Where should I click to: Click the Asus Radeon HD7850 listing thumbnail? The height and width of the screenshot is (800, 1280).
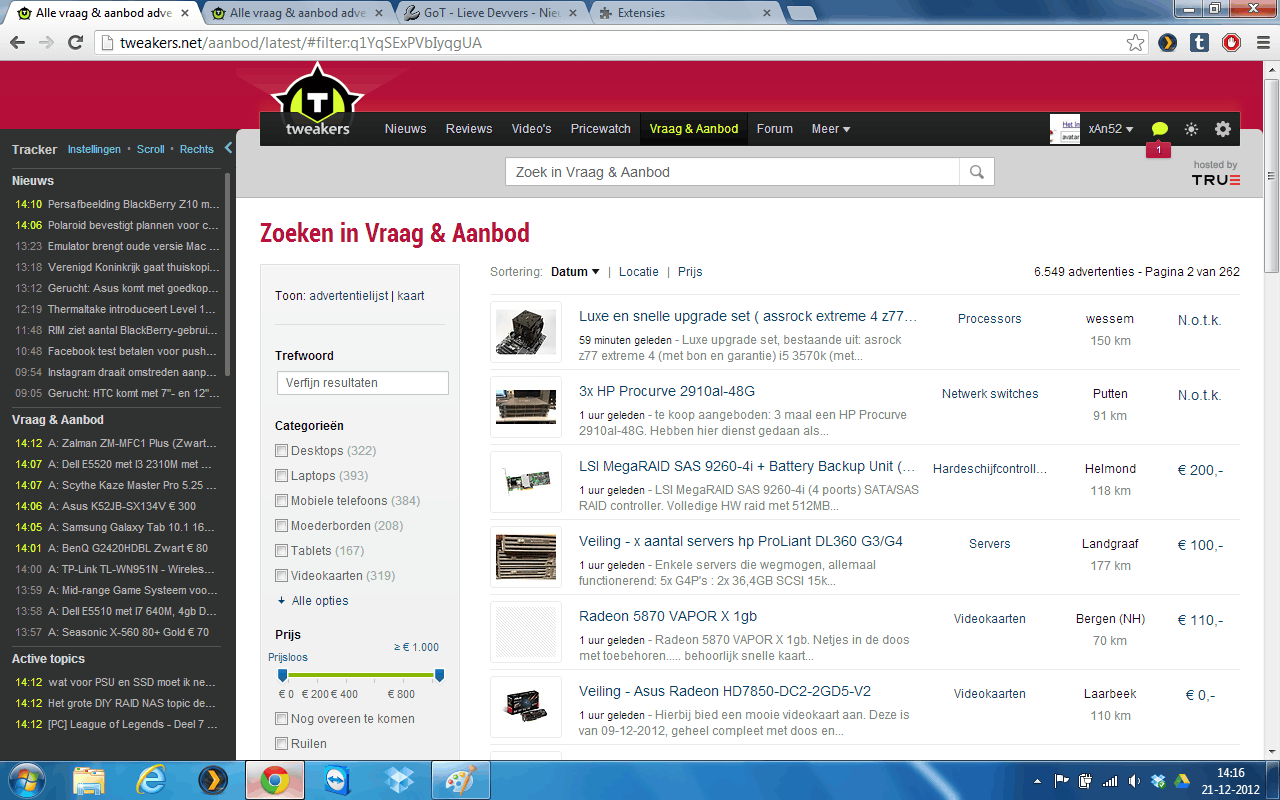(x=526, y=707)
